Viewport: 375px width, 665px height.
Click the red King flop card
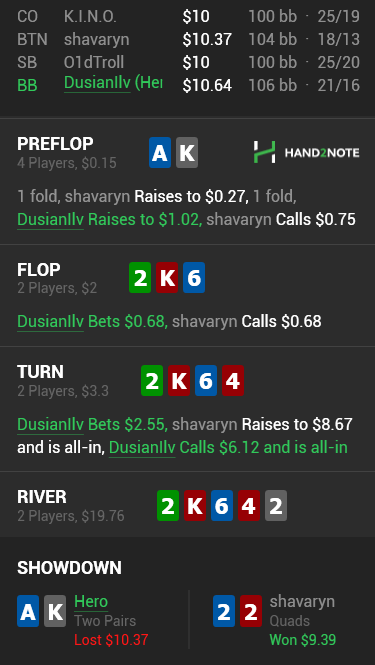tap(167, 277)
